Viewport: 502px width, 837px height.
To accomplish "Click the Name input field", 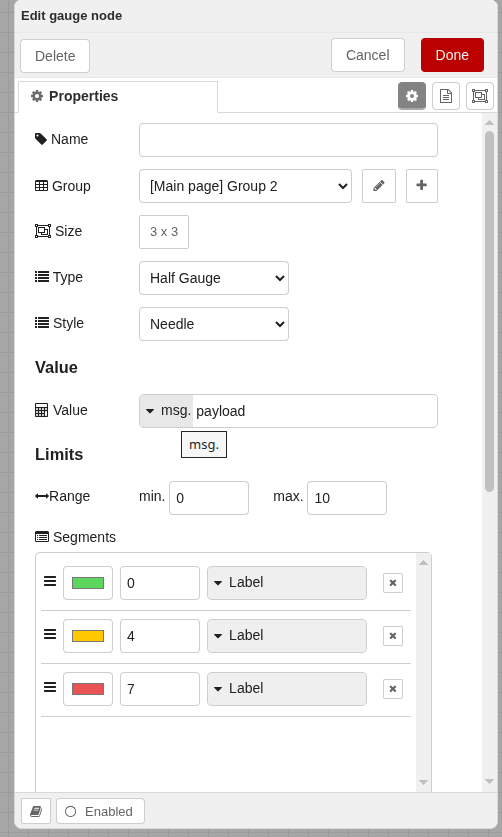I will tap(288, 140).
